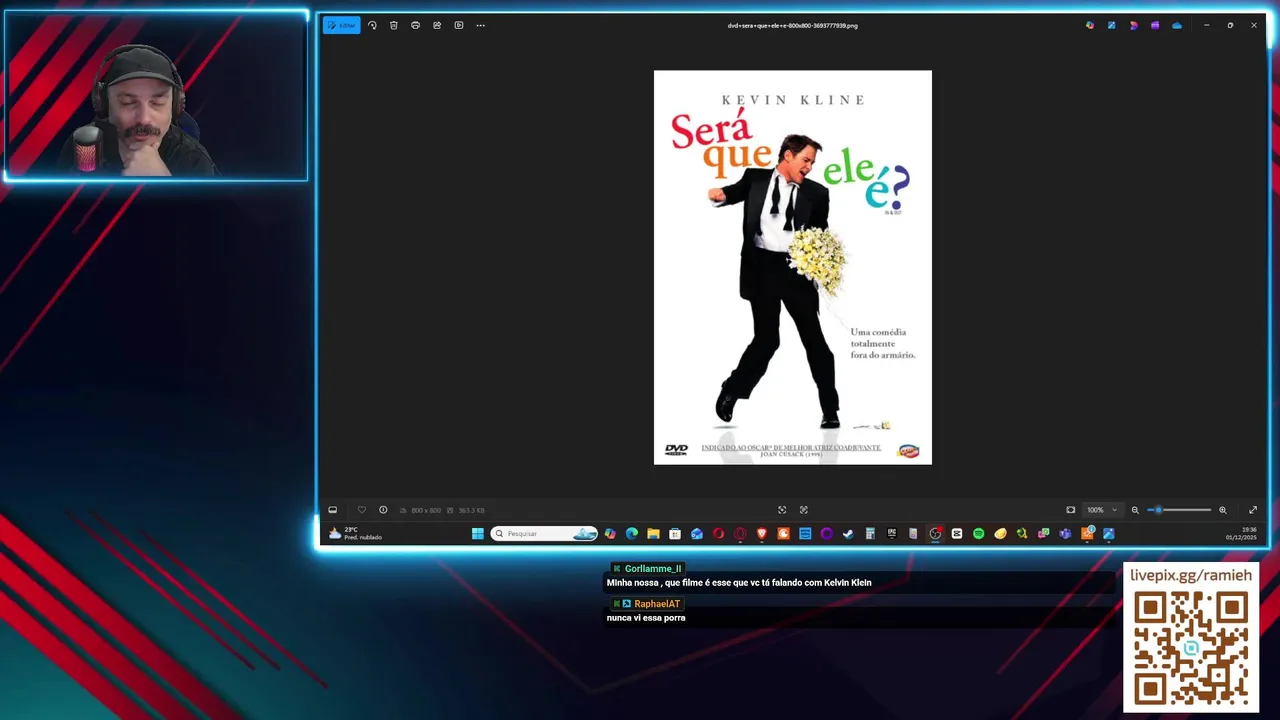Open the three-dots more options menu

[480, 25]
